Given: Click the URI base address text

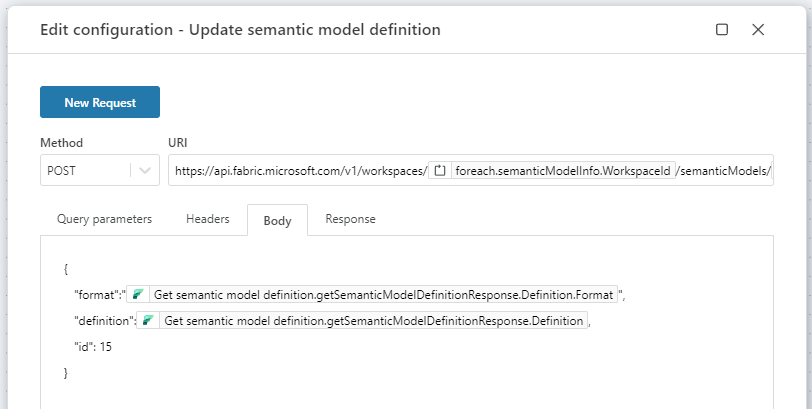Looking at the screenshot, I should coord(300,171).
